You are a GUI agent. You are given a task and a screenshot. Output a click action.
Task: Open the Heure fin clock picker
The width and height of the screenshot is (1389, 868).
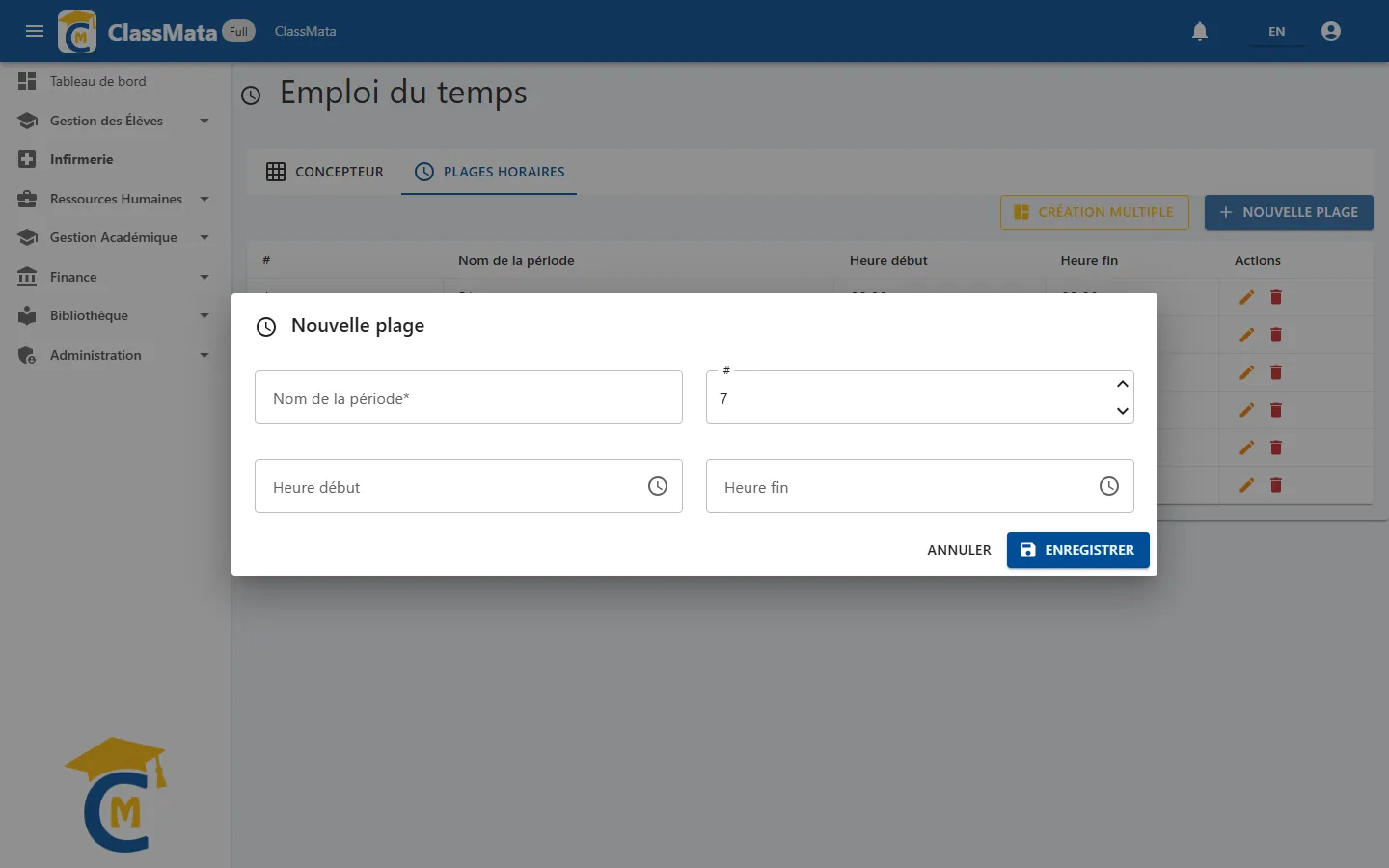click(x=1109, y=486)
